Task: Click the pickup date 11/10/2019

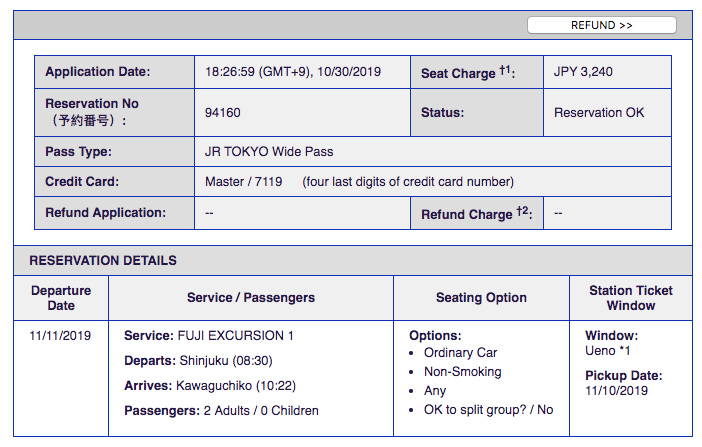Action: (616, 391)
